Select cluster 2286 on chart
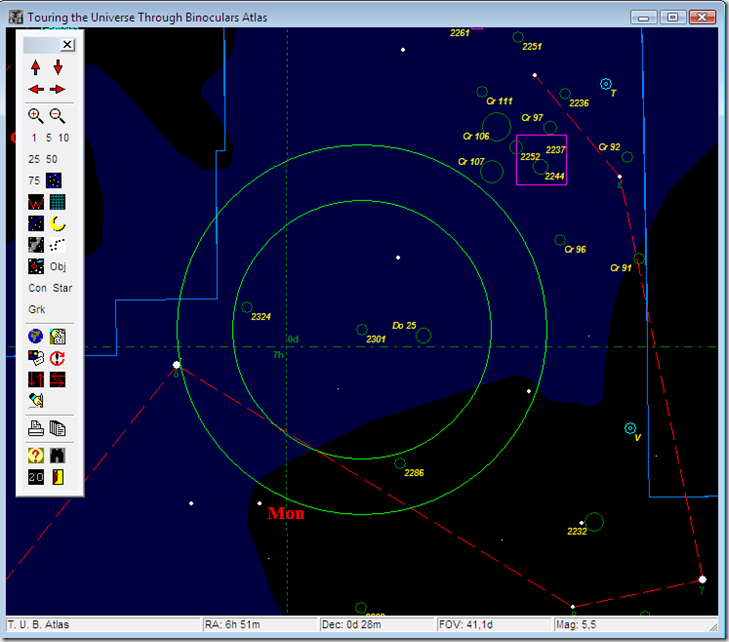This screenshot has height=642, width=729. click(400, 463)
